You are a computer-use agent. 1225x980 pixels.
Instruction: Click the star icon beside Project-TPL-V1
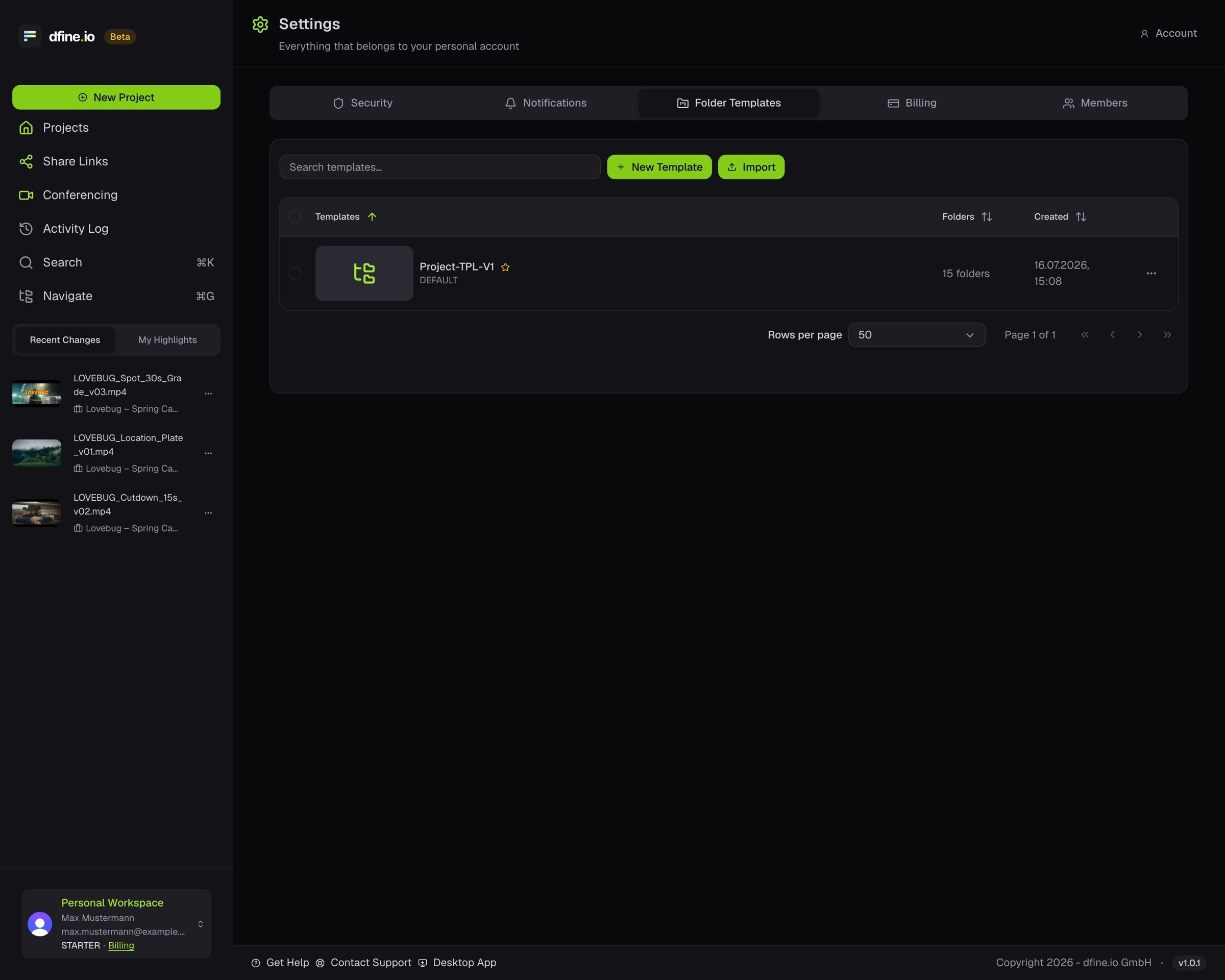[505, 267]
